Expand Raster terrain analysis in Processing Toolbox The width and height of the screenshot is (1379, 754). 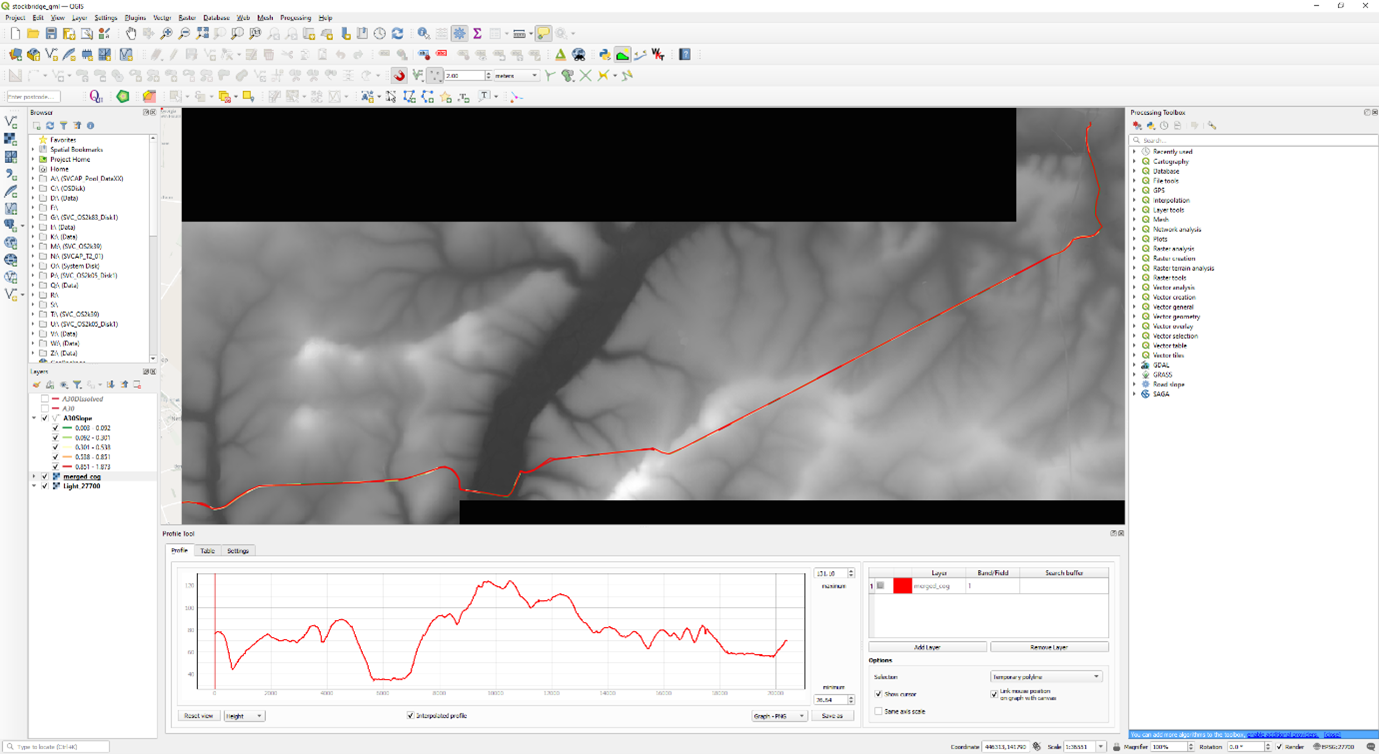point(1135,268)
